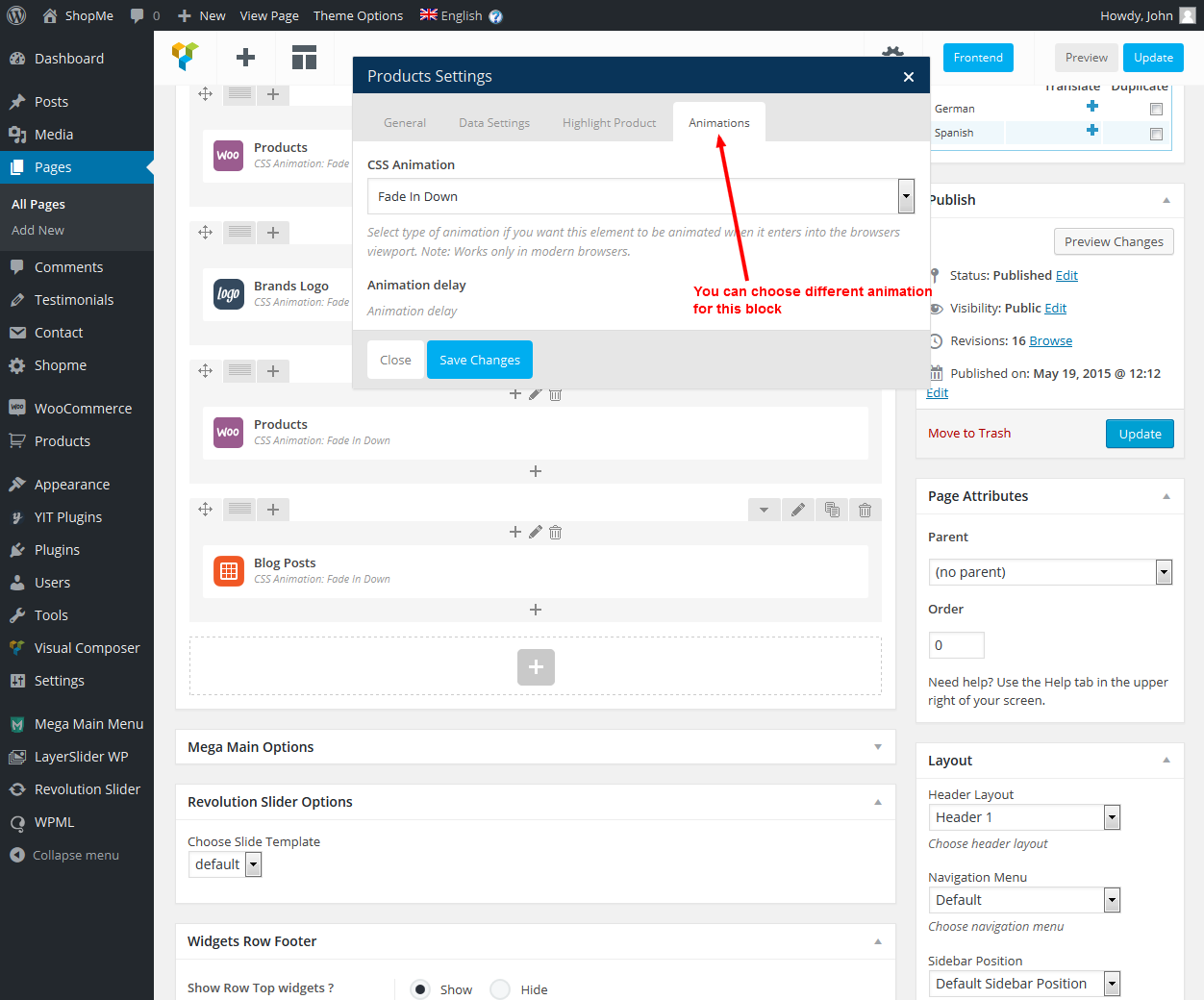This screenshot has width=1204, height=1000.
Task: Click the Order input field
Action: click(x=956, y=645)
